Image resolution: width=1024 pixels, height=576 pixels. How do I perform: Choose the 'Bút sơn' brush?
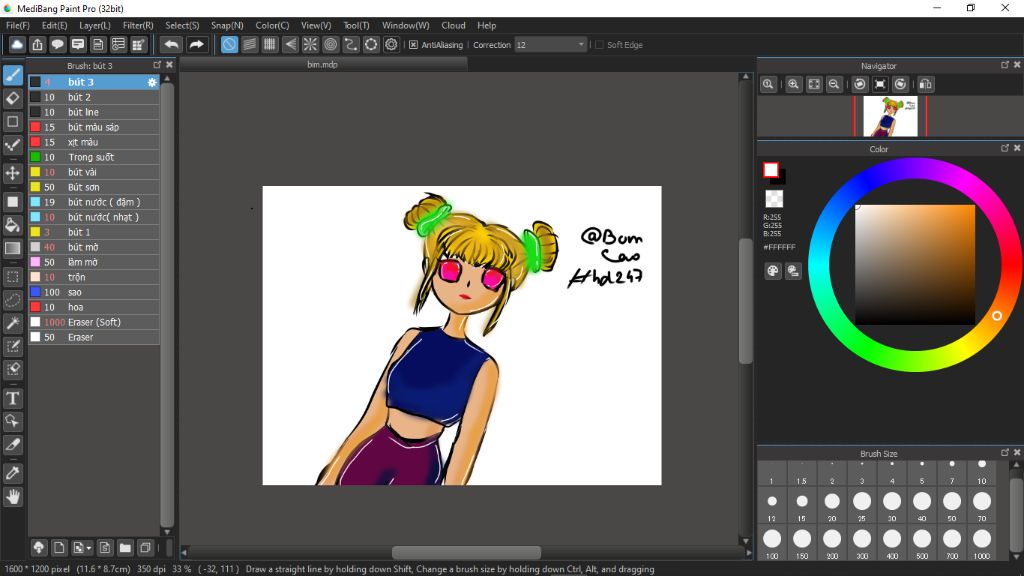94,187
